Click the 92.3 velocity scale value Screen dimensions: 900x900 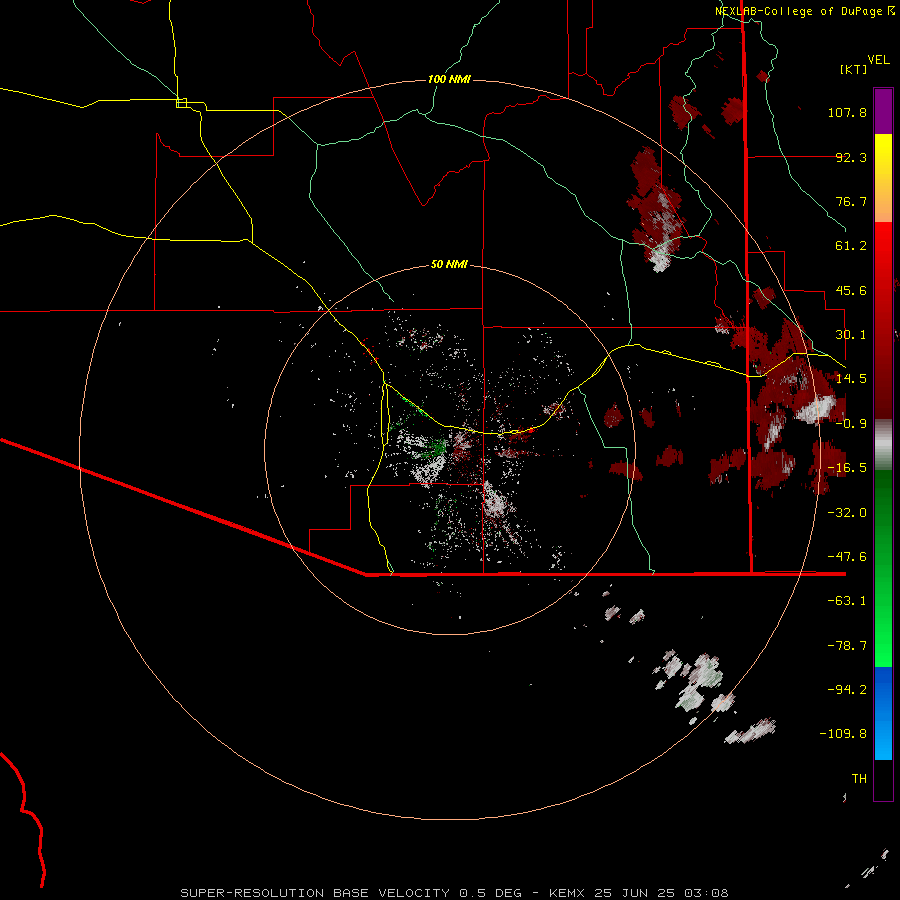pos(851,157)
